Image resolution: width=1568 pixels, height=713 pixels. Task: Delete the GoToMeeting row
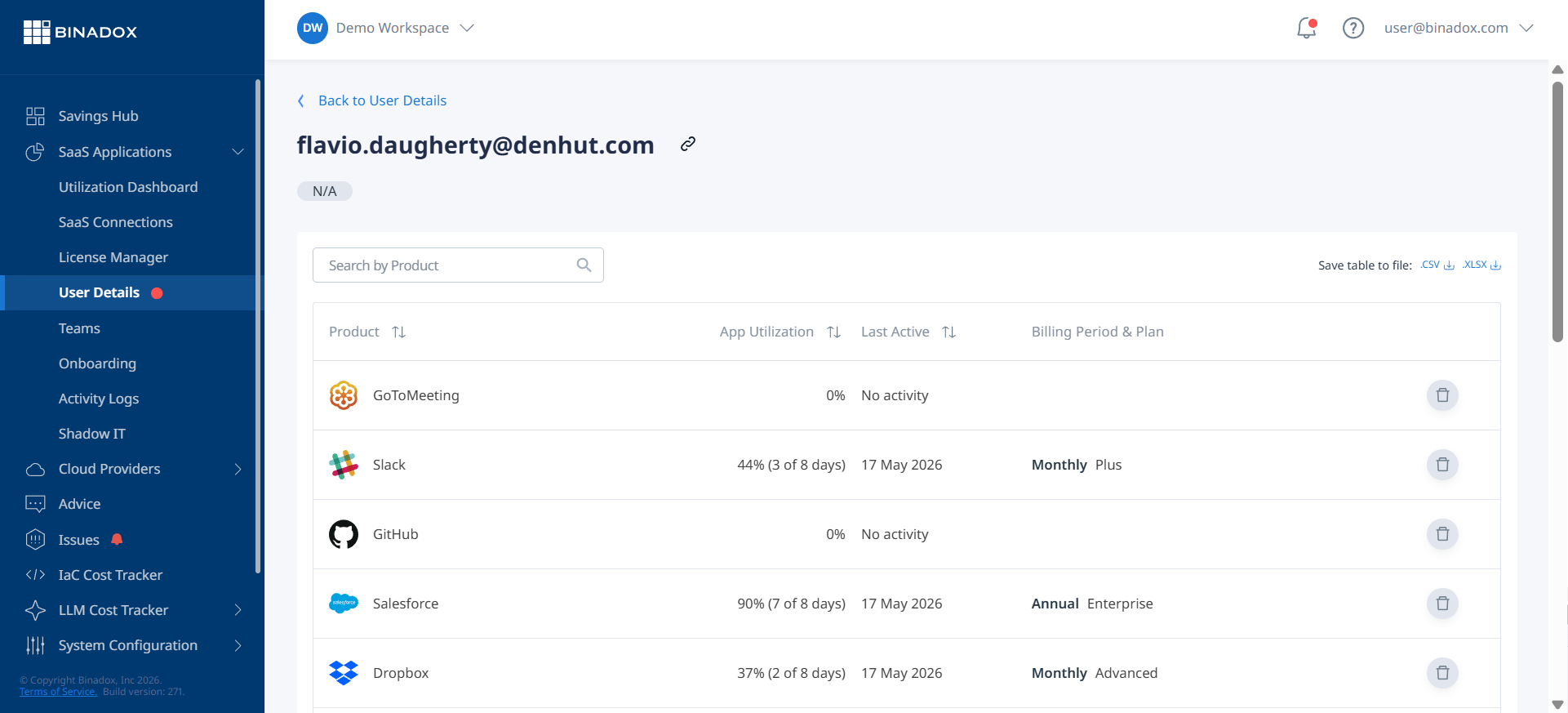pos(1442,395)
